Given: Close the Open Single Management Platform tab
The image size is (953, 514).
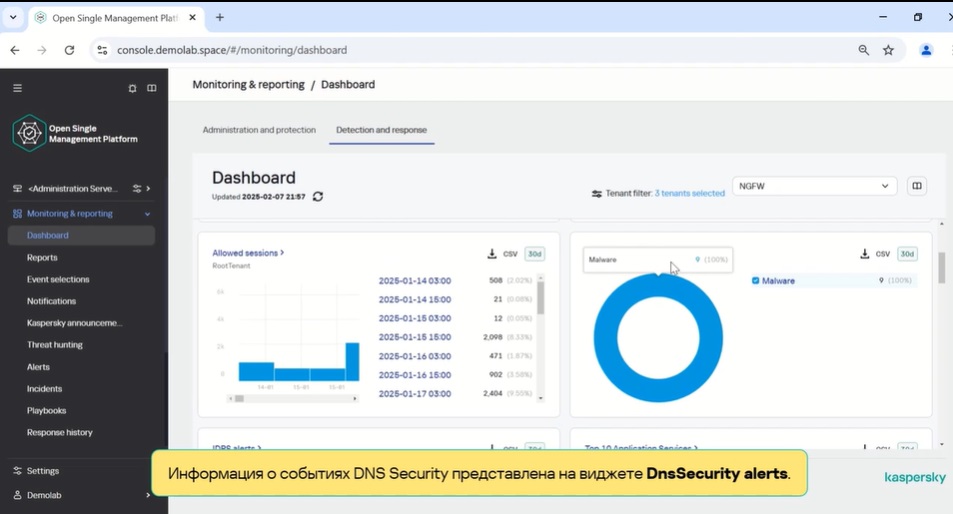Looking at the screenshot, I should (x=193, y=18).
